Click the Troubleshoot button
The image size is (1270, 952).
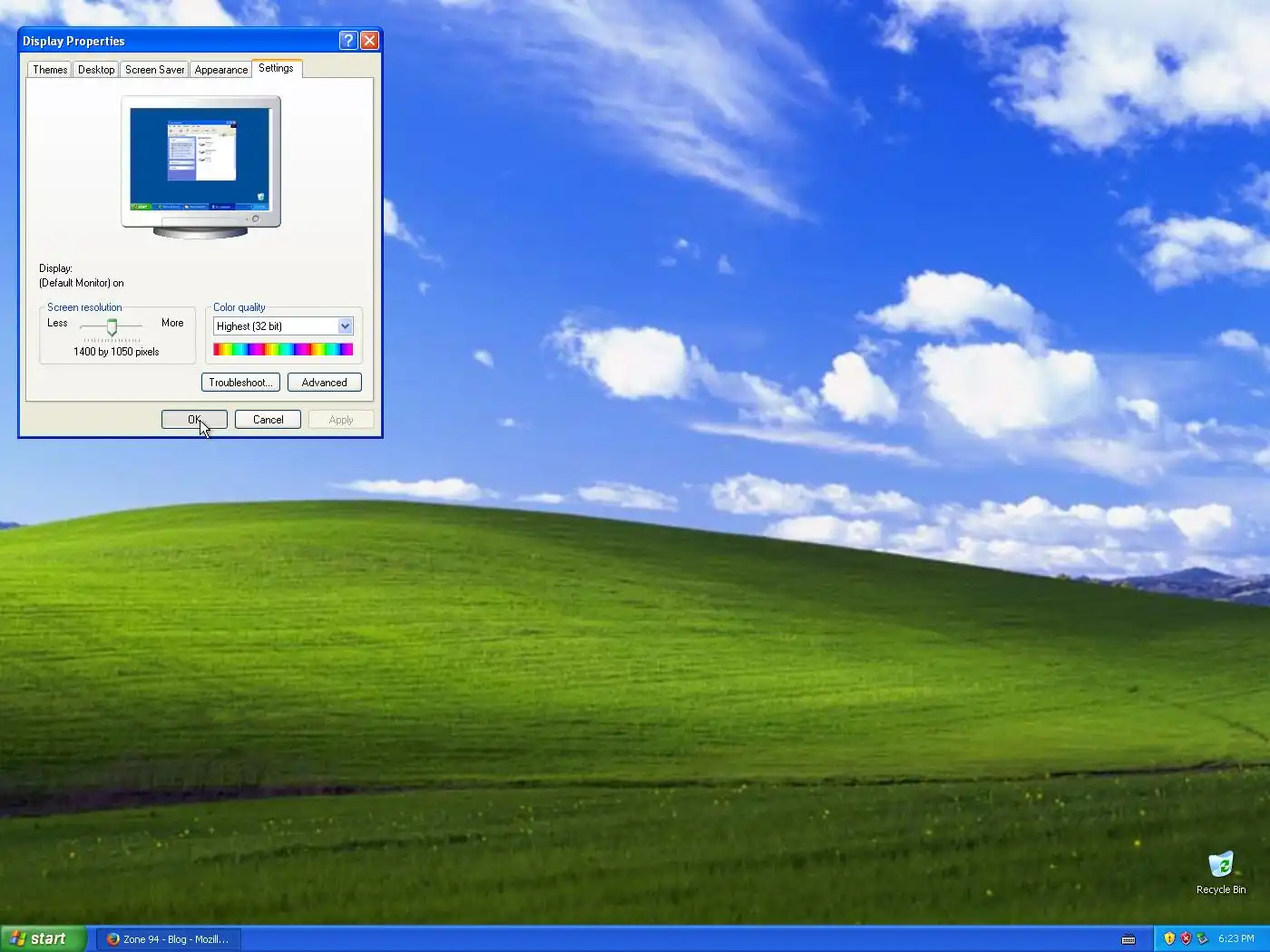tap(240, 383)
